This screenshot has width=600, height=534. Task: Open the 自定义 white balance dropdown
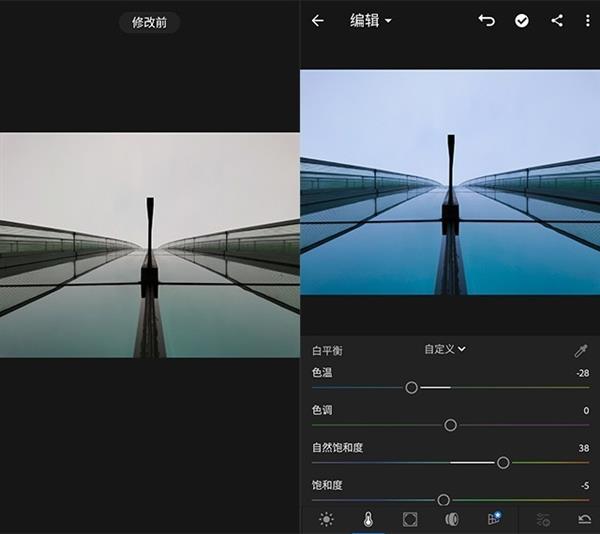click(x=445, y=349)
